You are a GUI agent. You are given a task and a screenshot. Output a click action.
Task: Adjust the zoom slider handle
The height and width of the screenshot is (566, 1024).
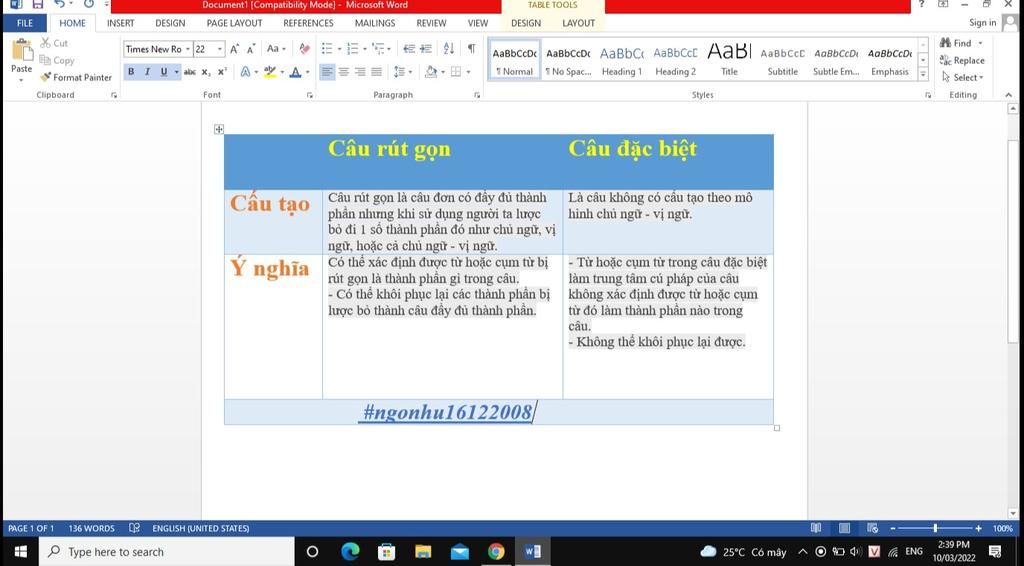click(935, 528)
